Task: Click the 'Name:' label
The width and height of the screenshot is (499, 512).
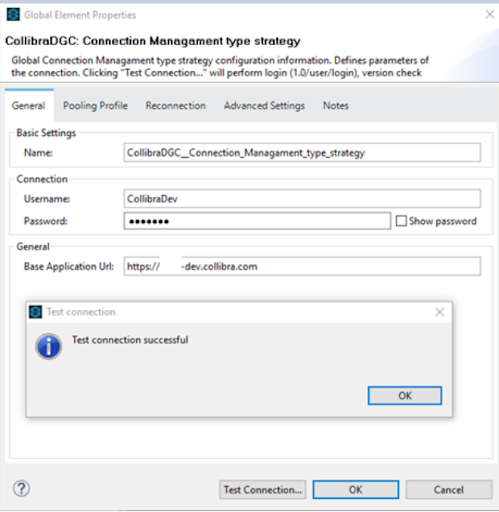Action: pos(38,153)
